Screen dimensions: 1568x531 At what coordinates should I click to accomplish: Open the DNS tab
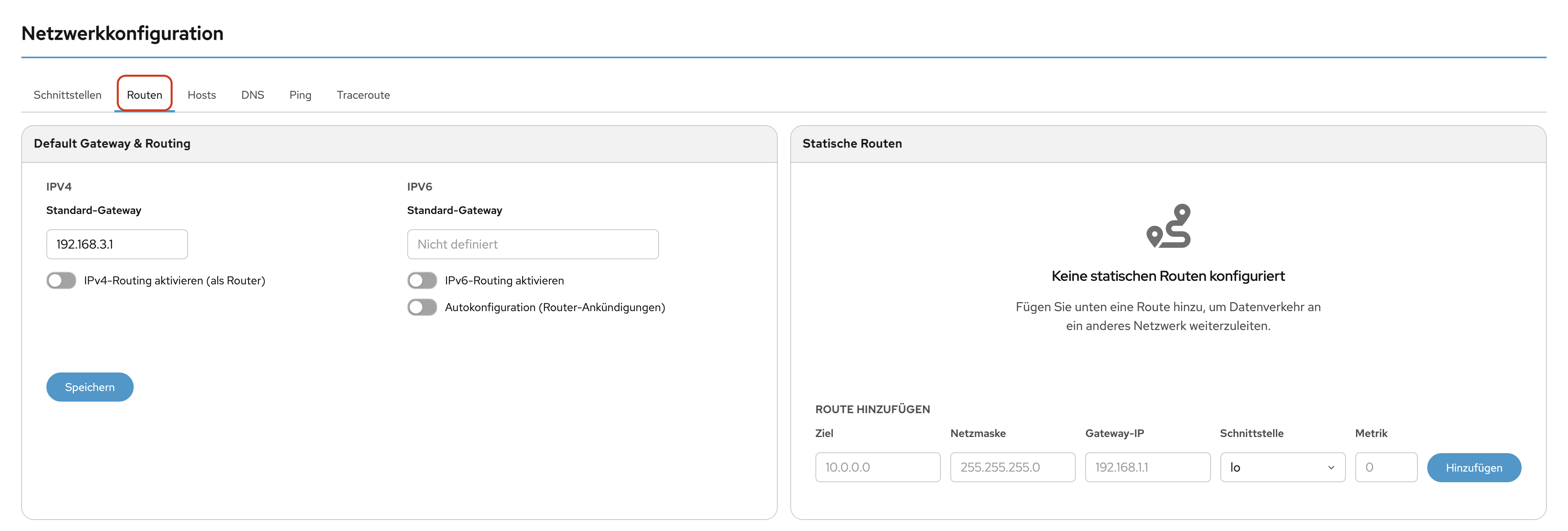pos(252,95)
